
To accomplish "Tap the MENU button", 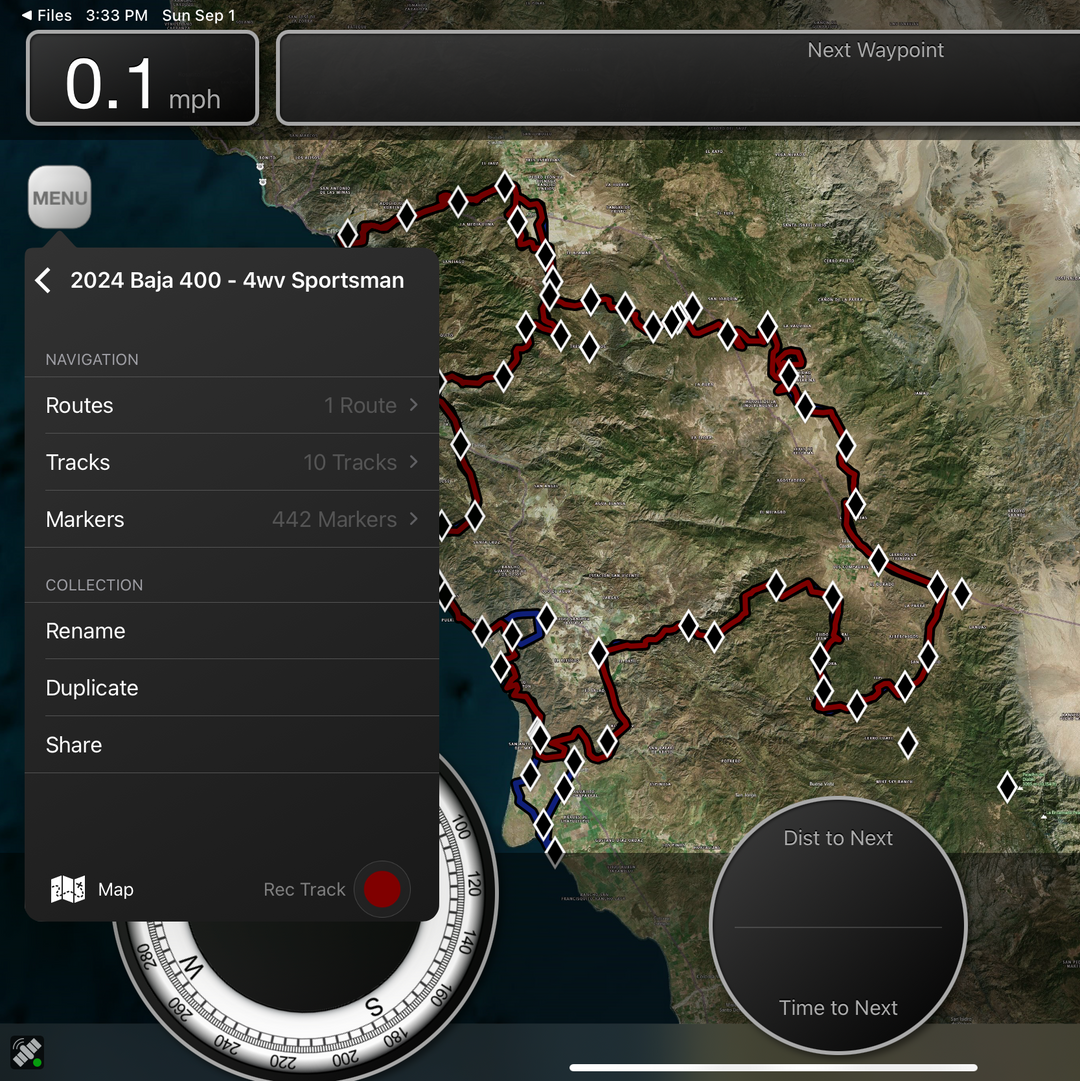I will pyautogui.click(x=60, y=198).
